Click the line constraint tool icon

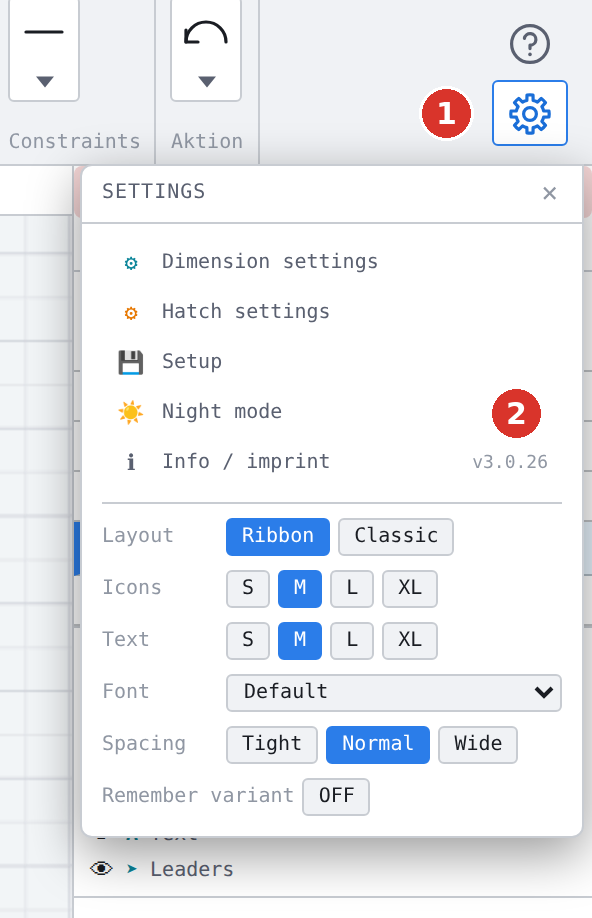[44, 32]
